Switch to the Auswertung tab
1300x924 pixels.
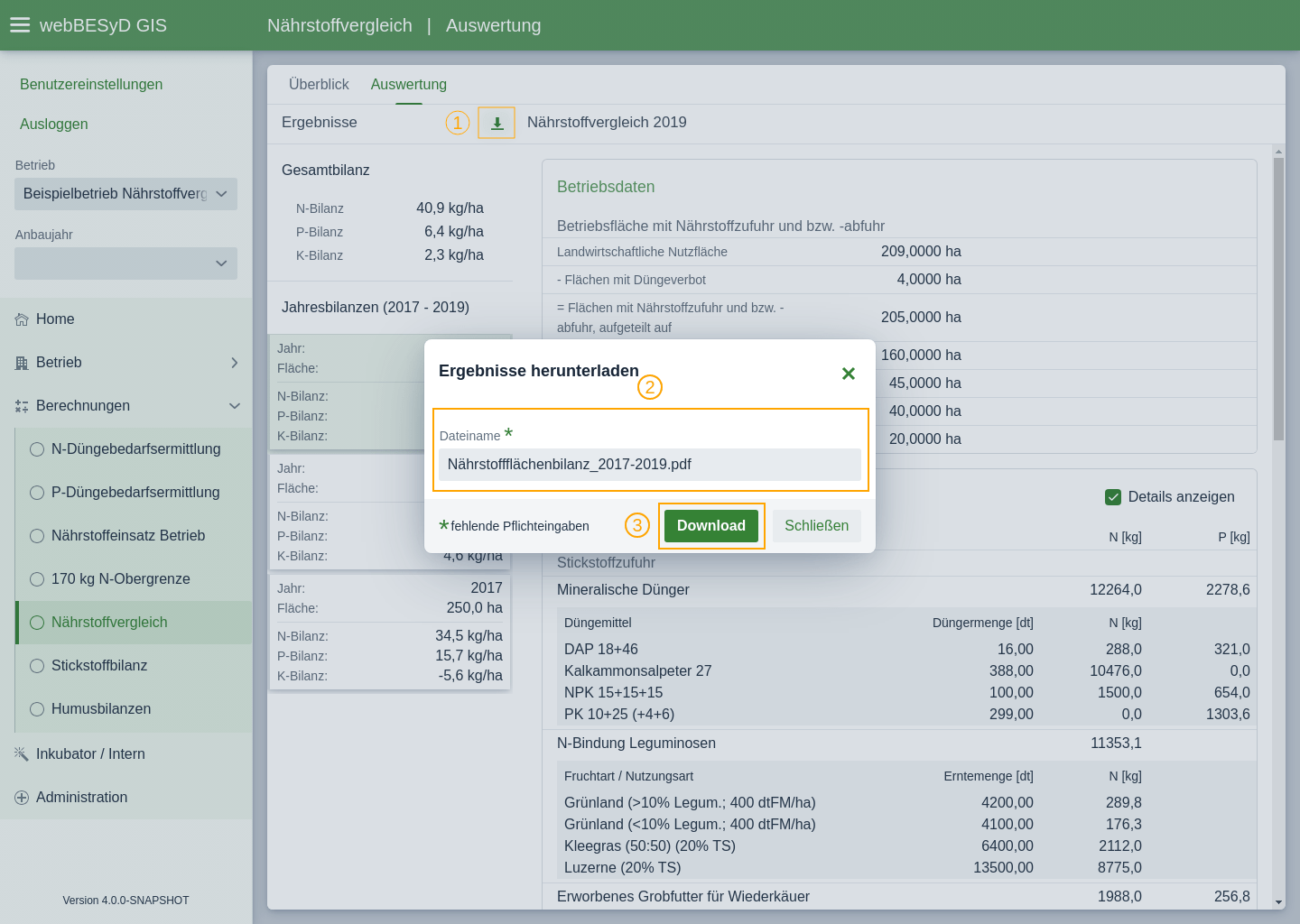(409, 84)
